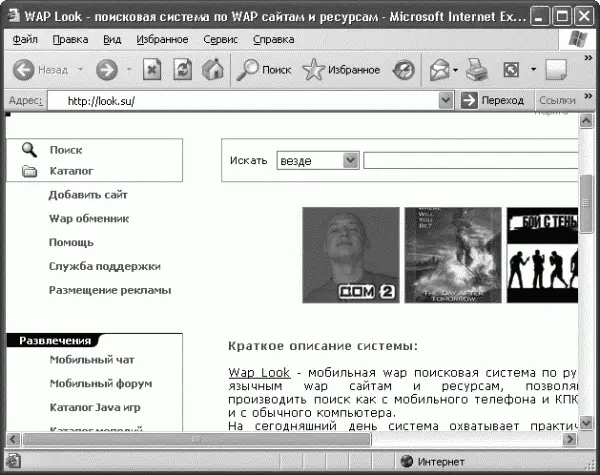The height and width of the screenshot is (475, 600).
Task: Open the History toolbar icon
Action: 404,70
